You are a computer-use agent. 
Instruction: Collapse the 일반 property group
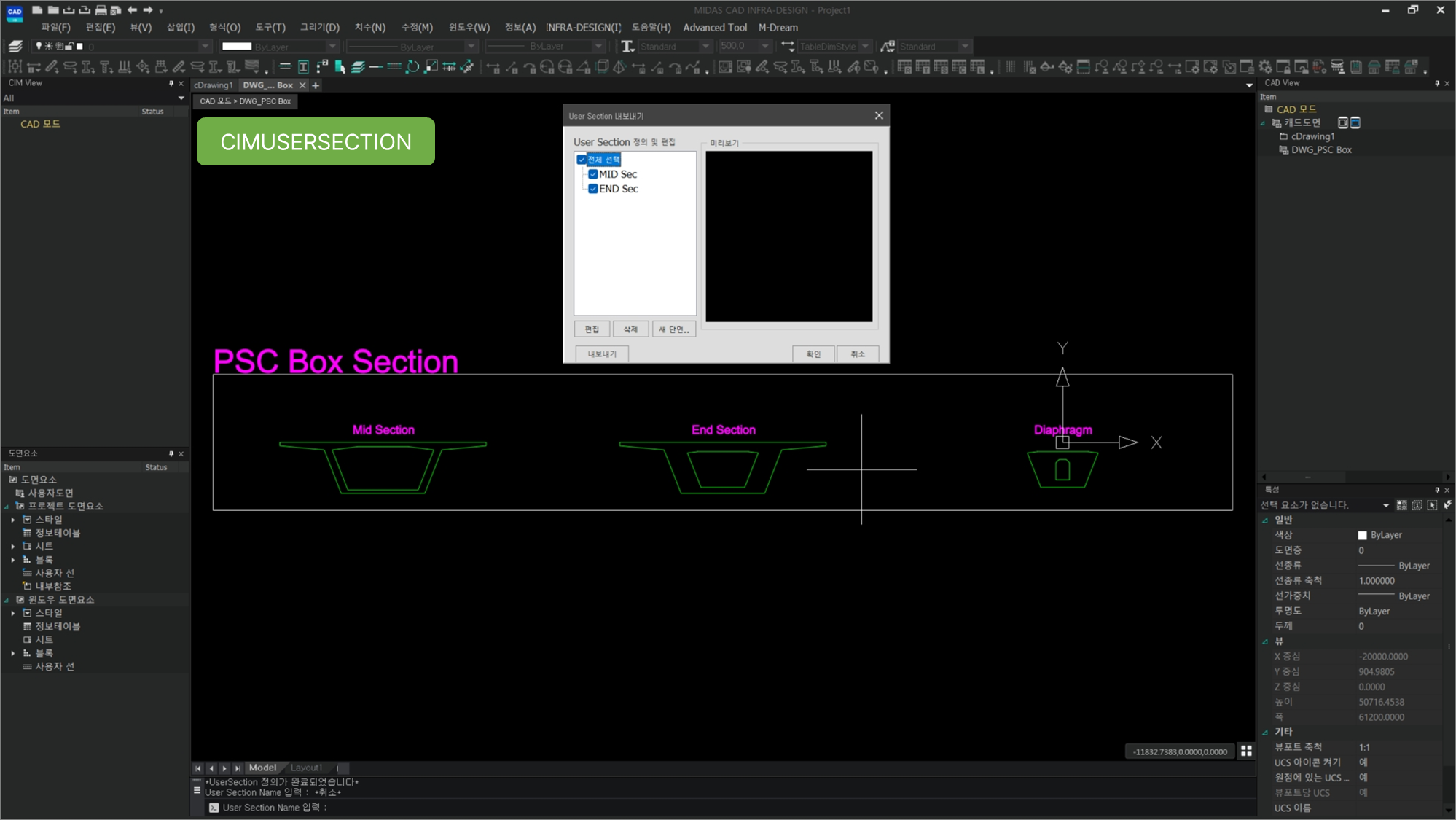click(1266, 520)
